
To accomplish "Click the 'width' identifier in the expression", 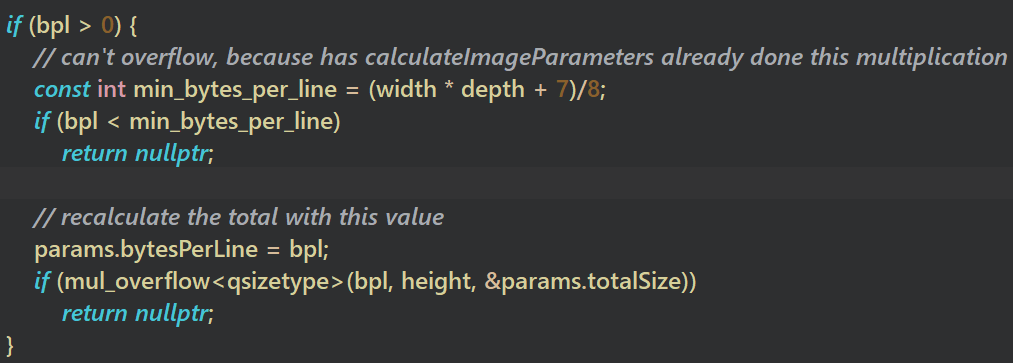I will pyautogui.click(x=406, y=90).
